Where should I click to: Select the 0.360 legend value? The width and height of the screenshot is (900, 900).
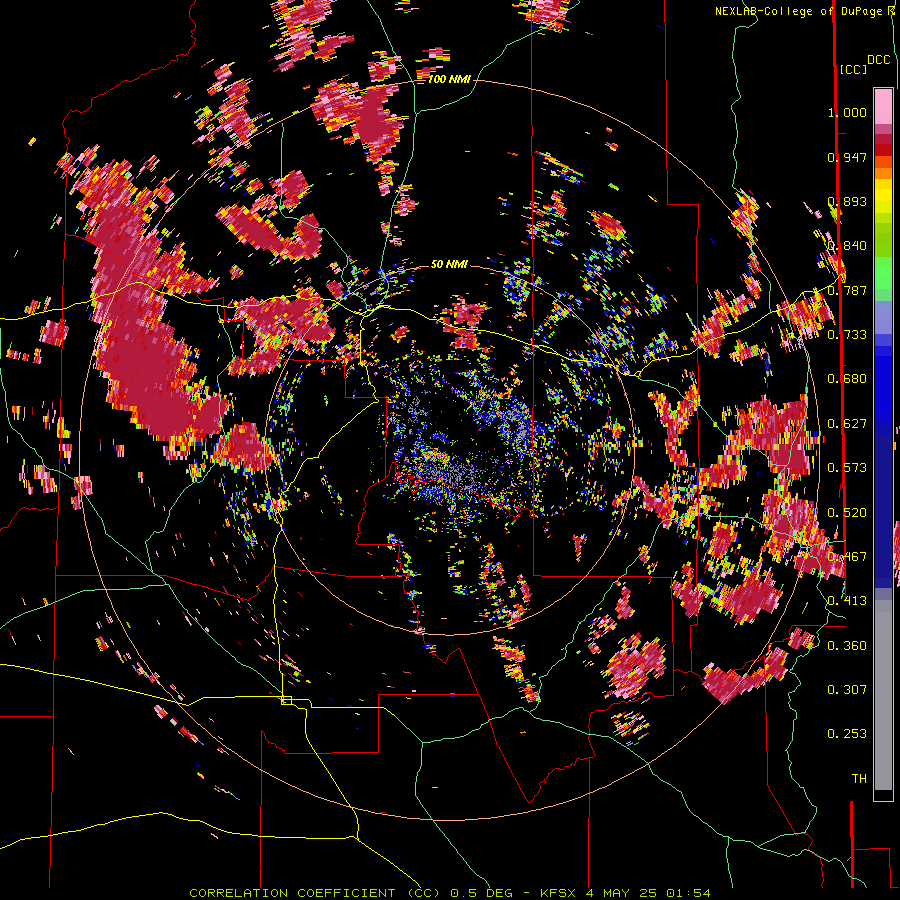[x=847, y=646]
